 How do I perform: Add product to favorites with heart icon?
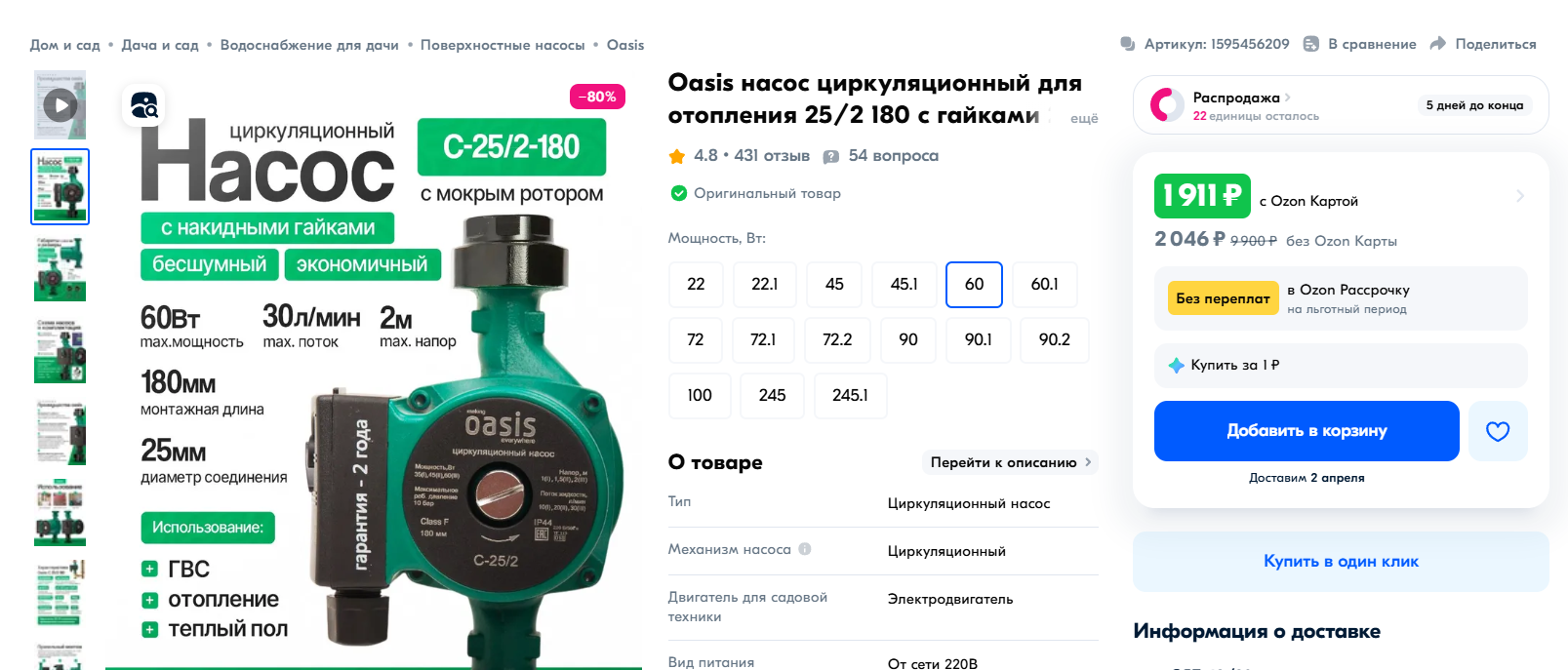point(1498,431)
